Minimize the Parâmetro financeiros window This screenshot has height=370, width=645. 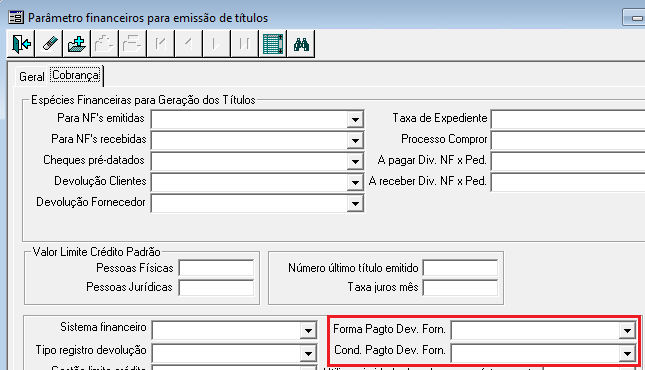636,18
